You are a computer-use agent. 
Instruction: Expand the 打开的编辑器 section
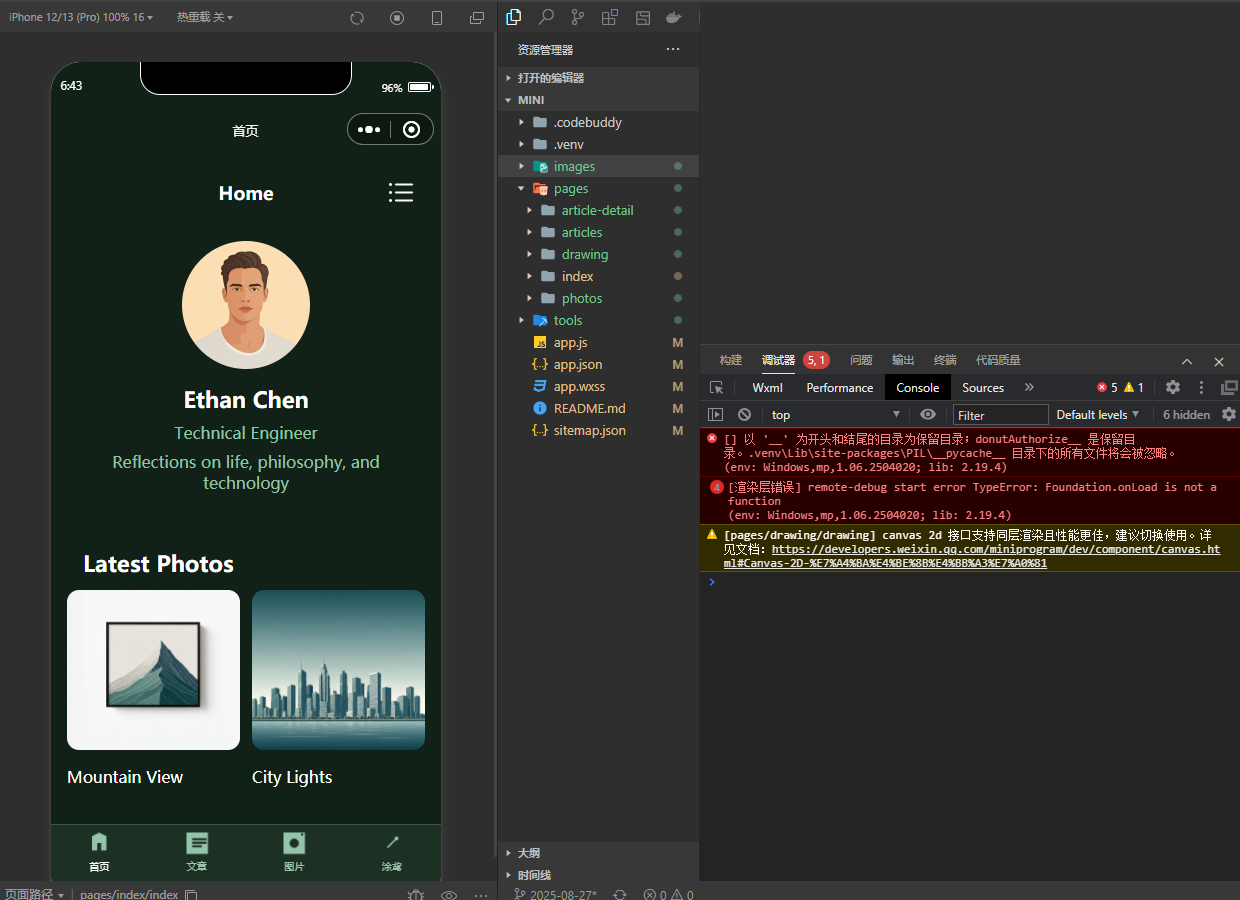point(598,77)
